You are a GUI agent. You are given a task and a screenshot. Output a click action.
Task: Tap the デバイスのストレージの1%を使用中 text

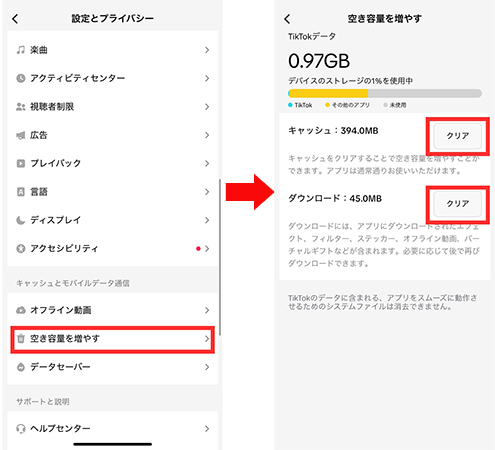point(350,81)
